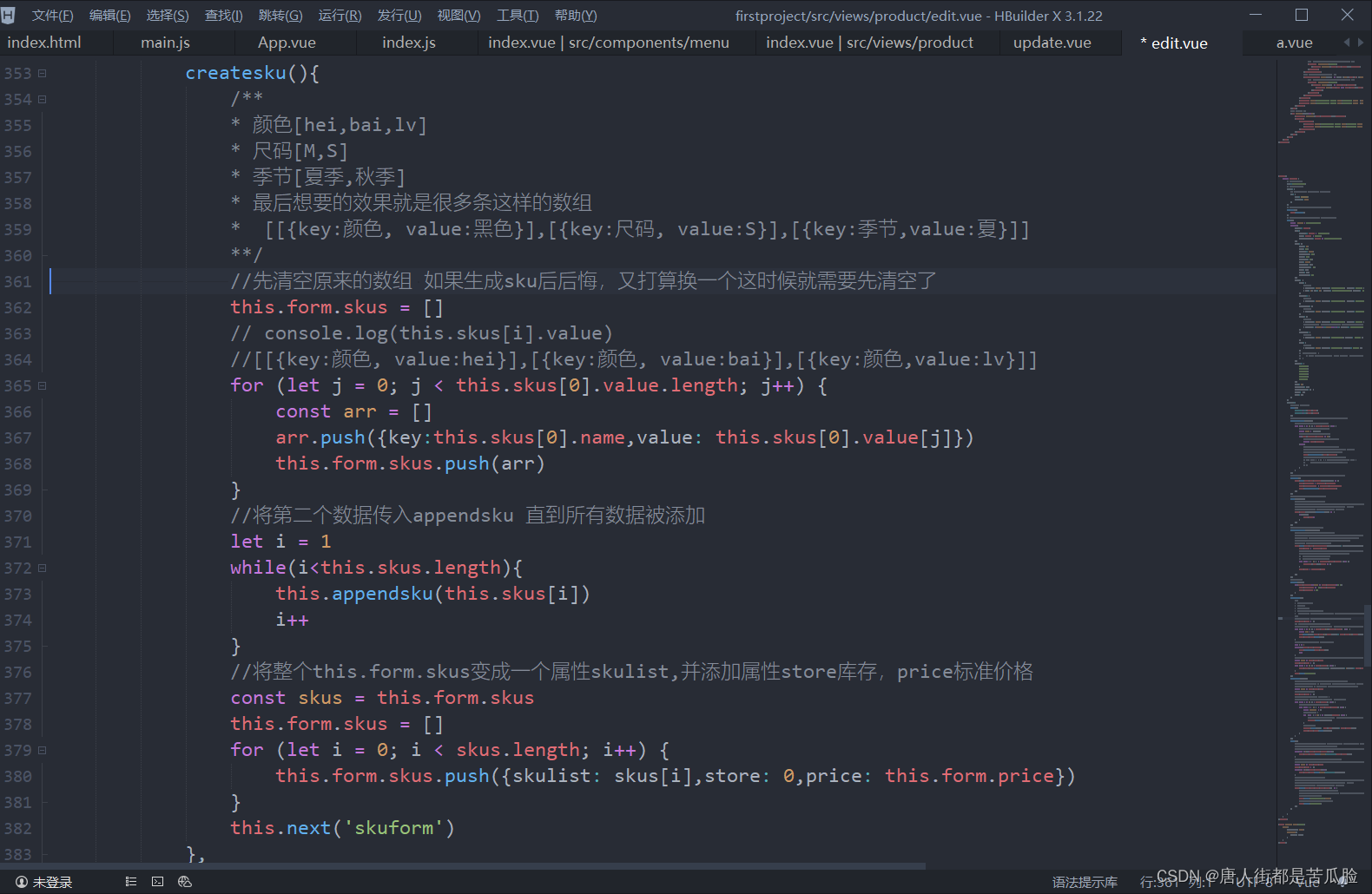Switch to the a.vue tab

tap(1294, 43)
